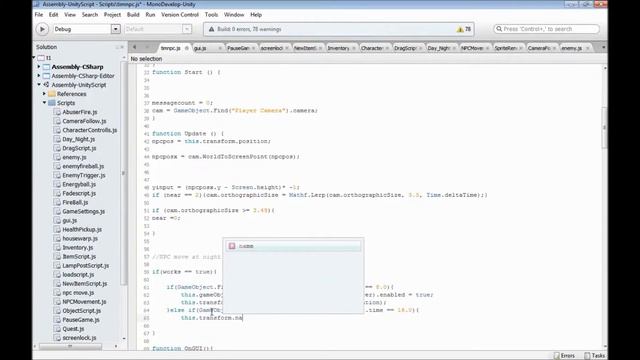The image size is (640, 360).
Task: Choose 'name' from the autocomplete popup
Action: click(x=293, y=246)
